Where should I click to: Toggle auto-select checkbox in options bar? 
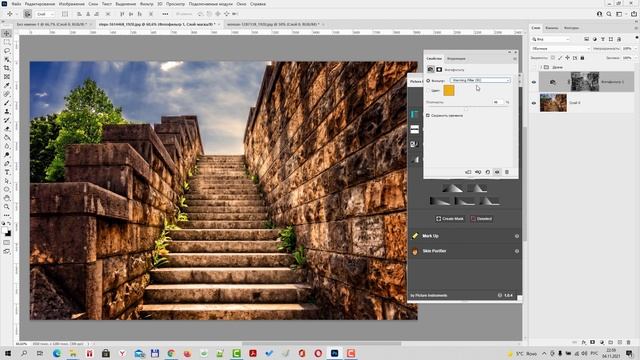pyautogui.click(x=27, y=14)
